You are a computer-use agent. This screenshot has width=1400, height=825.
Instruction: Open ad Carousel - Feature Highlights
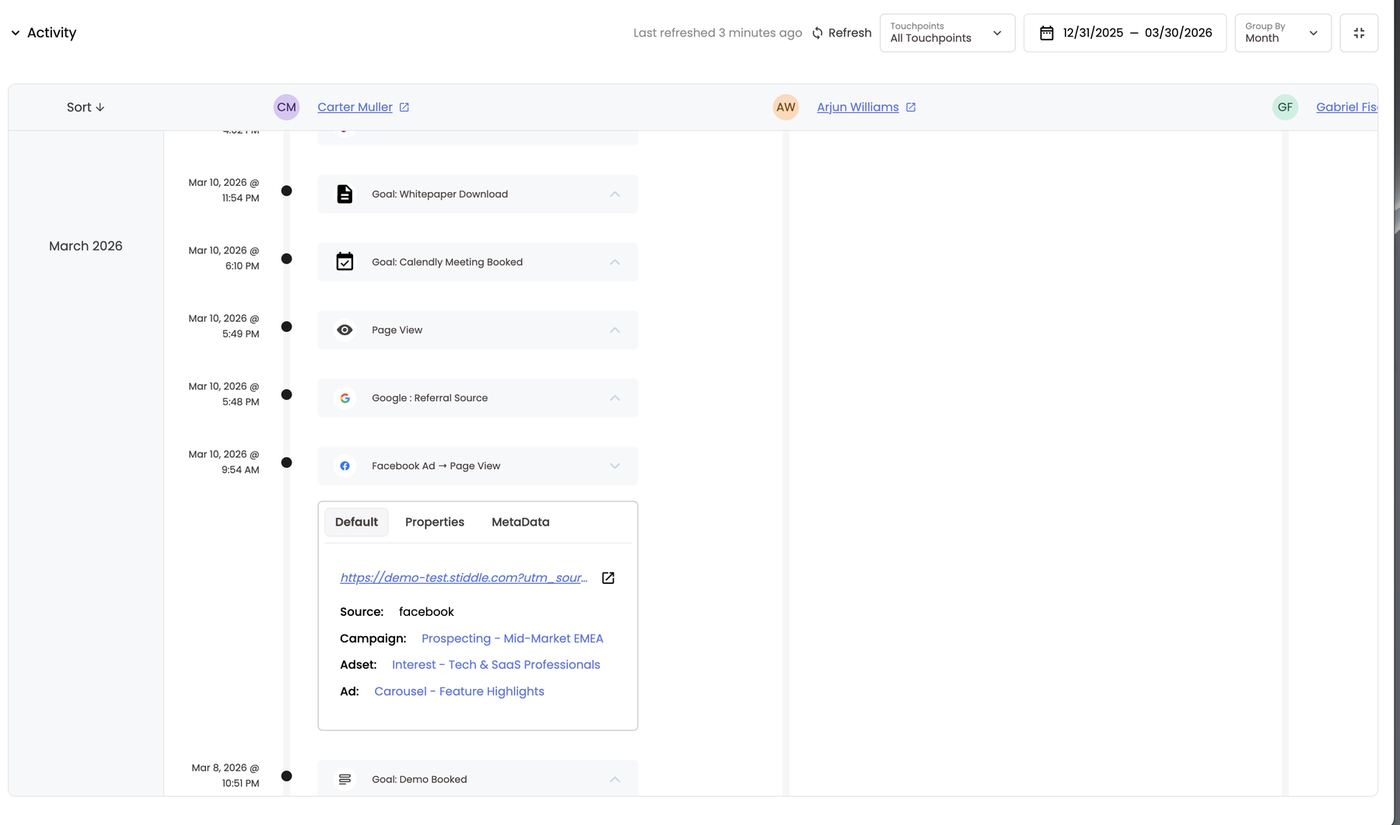pyautogui.click(x=460, y=692)
